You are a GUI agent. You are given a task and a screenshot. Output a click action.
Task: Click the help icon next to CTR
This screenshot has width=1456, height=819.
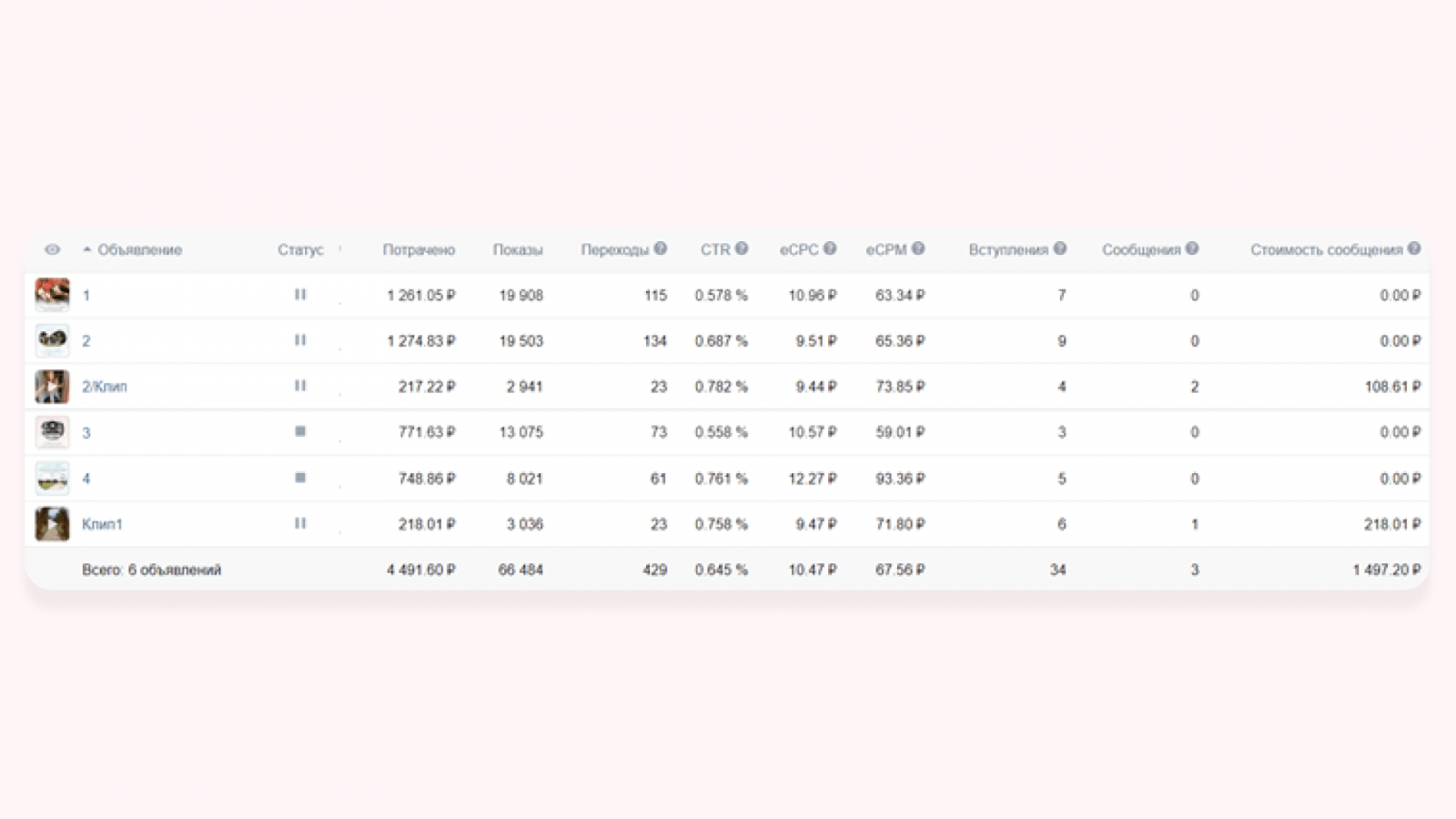point(742,248)
